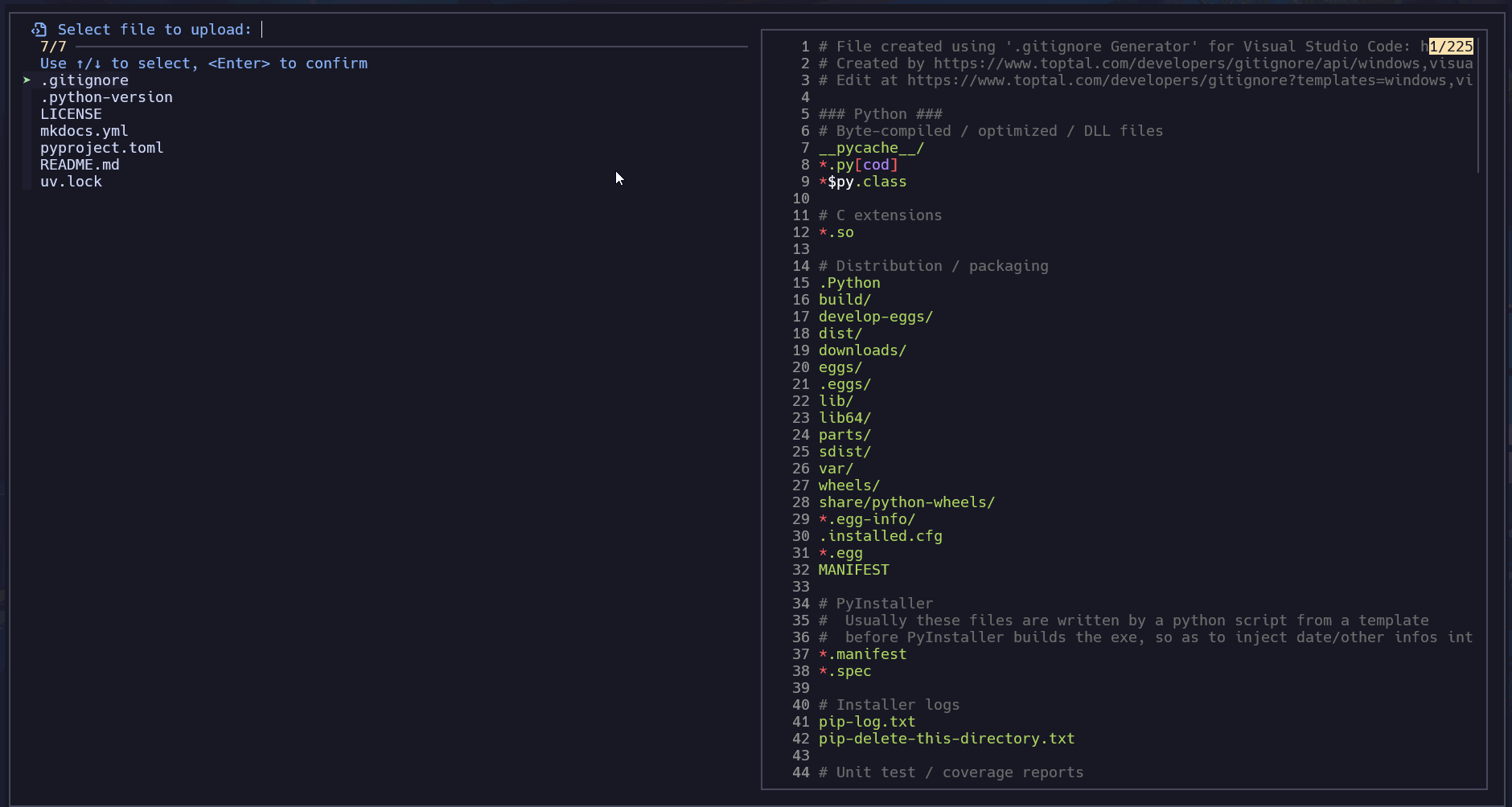Screen dimensions: 1512x807
Task: Pick the LICENSE file from the list
Action: click(71, 114)
